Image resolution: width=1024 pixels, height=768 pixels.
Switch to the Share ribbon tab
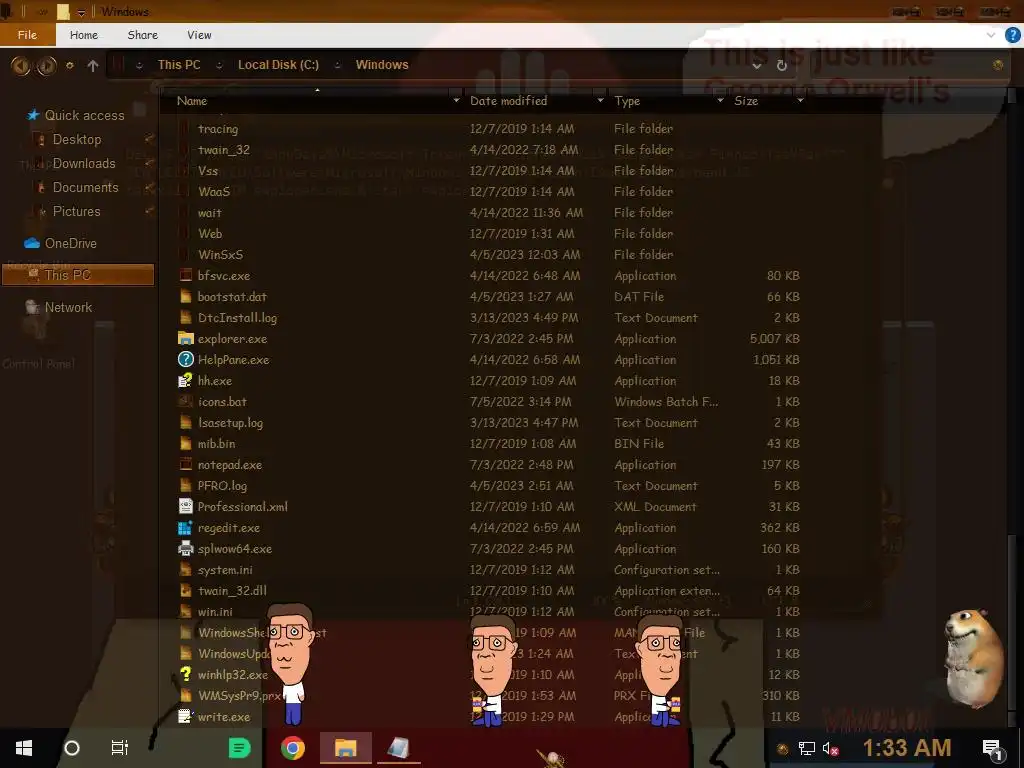(142, 35)
